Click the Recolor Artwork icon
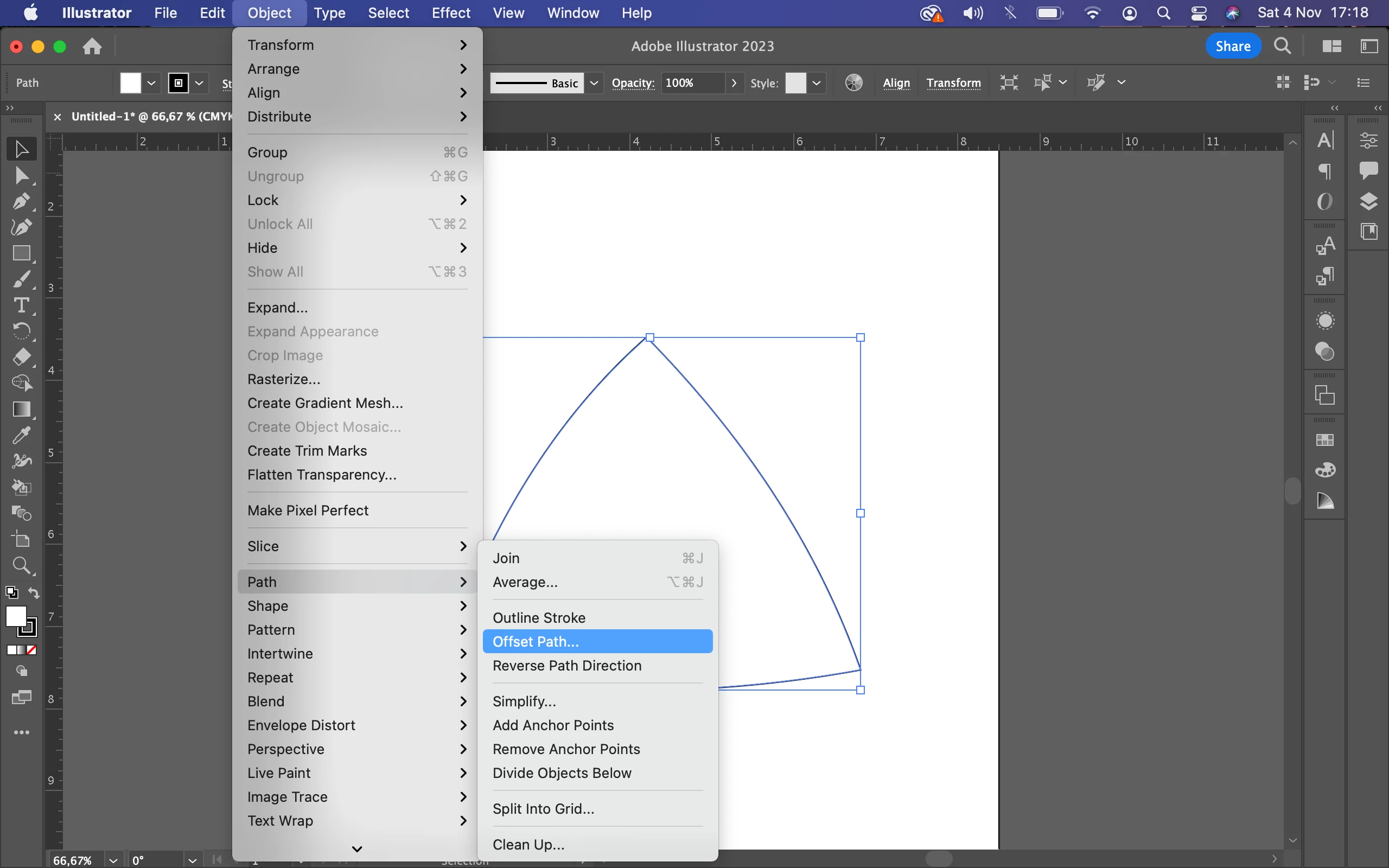 pos(853,82)
